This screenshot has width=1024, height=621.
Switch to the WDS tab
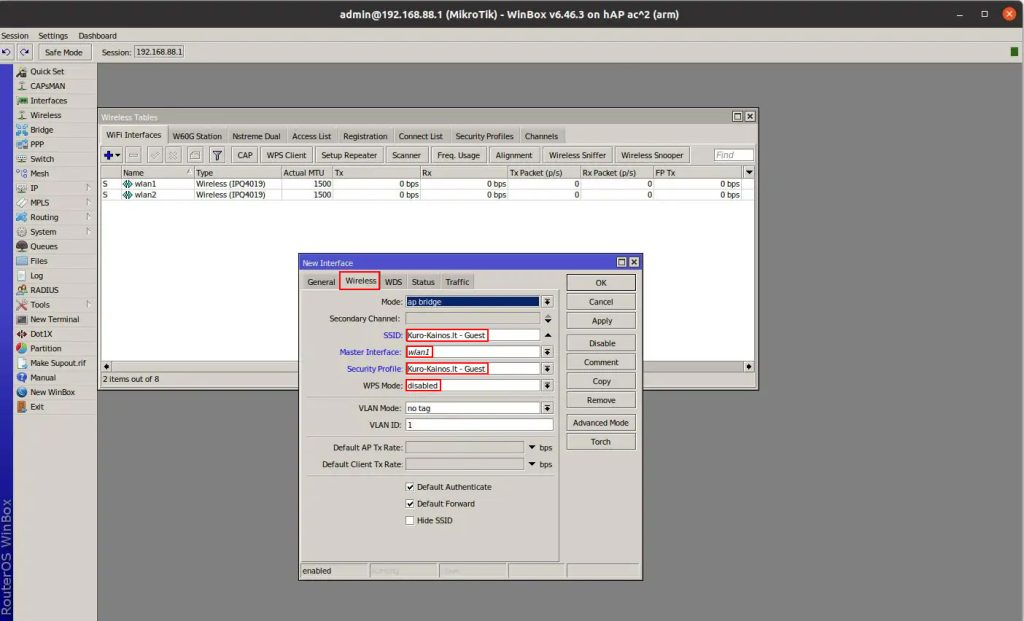(x=393, y=282)
